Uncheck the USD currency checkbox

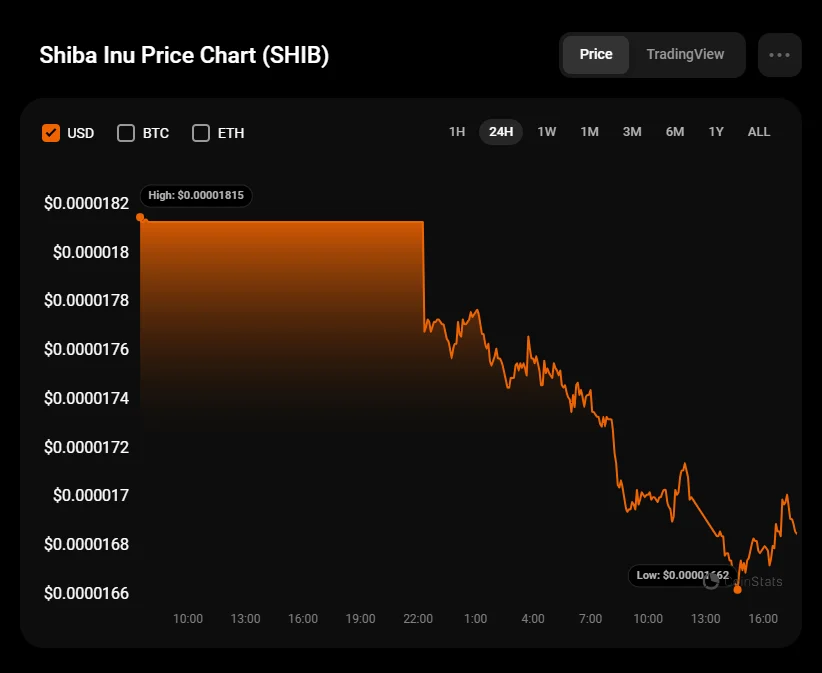pyautogui.click(x=51, y=133)
